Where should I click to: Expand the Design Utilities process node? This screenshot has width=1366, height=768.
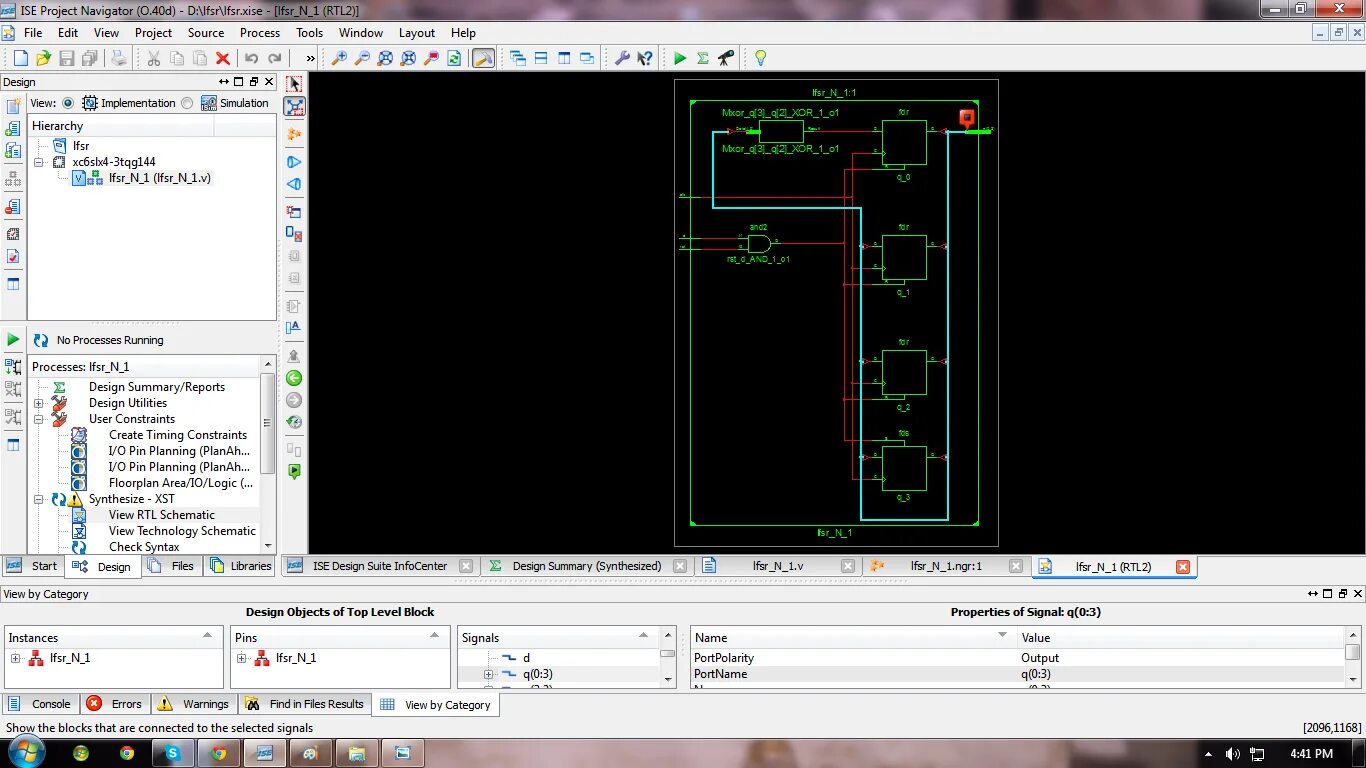coord(39,403)
